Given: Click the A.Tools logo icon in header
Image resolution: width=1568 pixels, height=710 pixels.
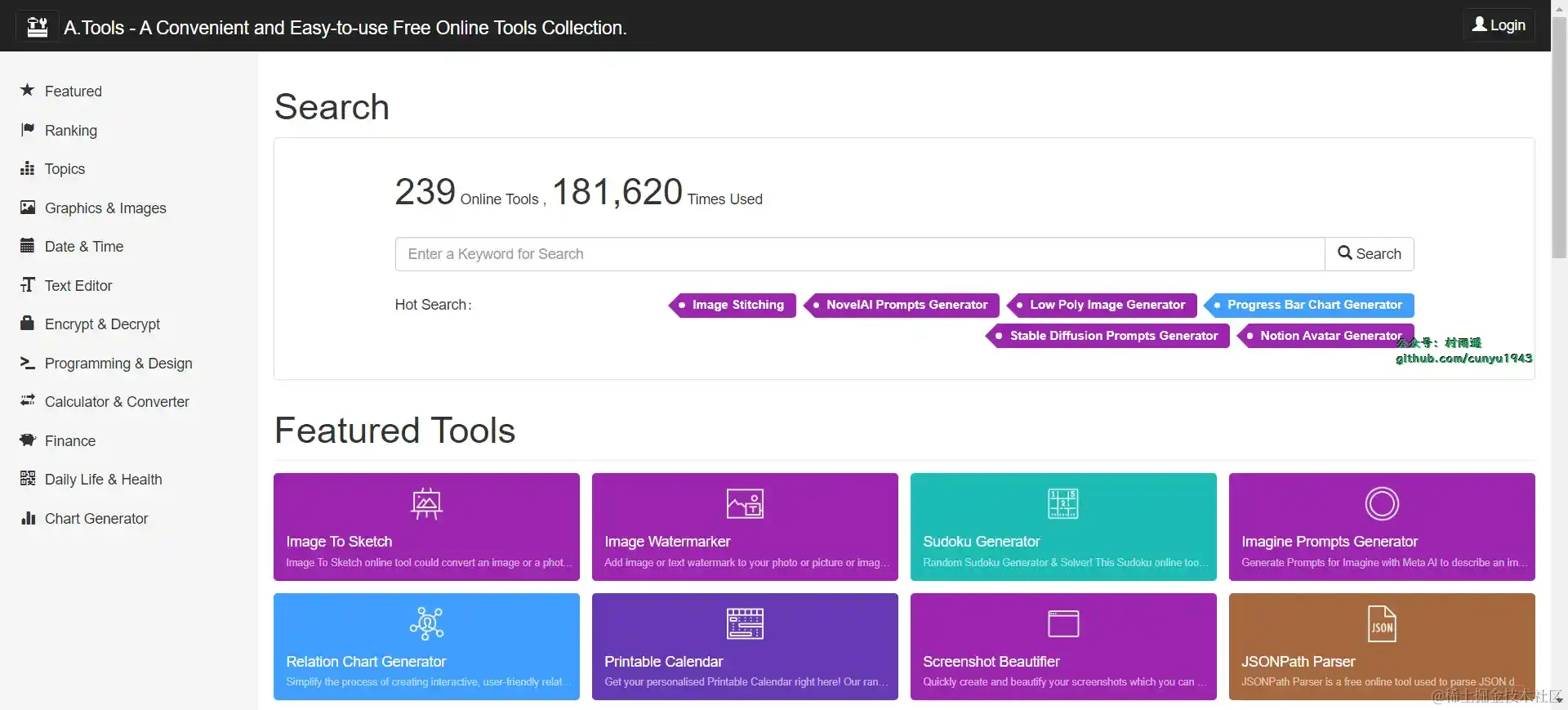Looking at the screenshot, I should click(x=38, y=27).
